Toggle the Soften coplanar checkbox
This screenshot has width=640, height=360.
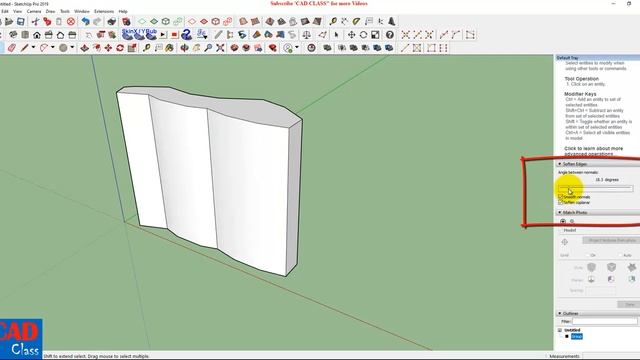(561, 202)
